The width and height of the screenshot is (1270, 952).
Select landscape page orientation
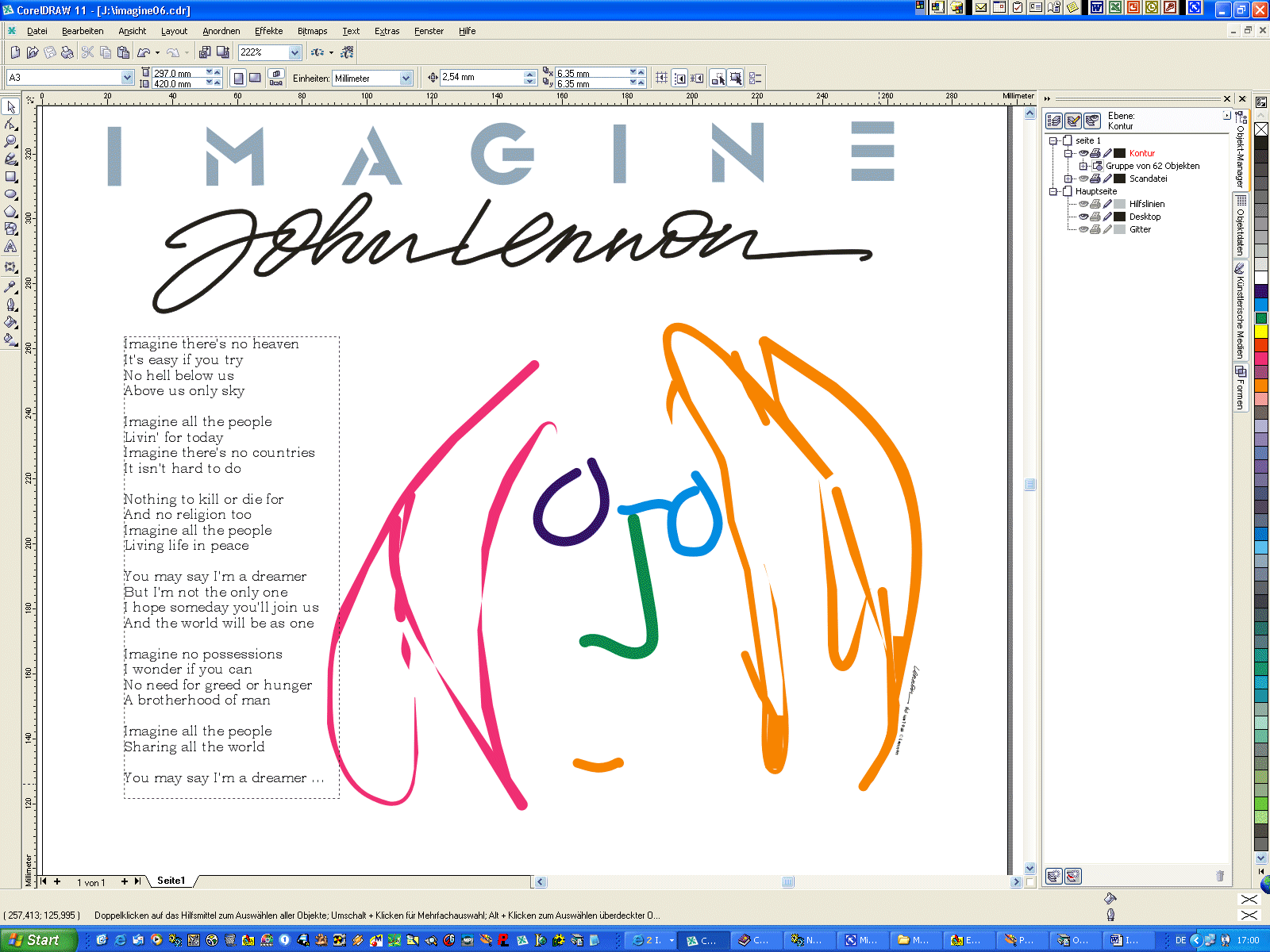point(256,78)
